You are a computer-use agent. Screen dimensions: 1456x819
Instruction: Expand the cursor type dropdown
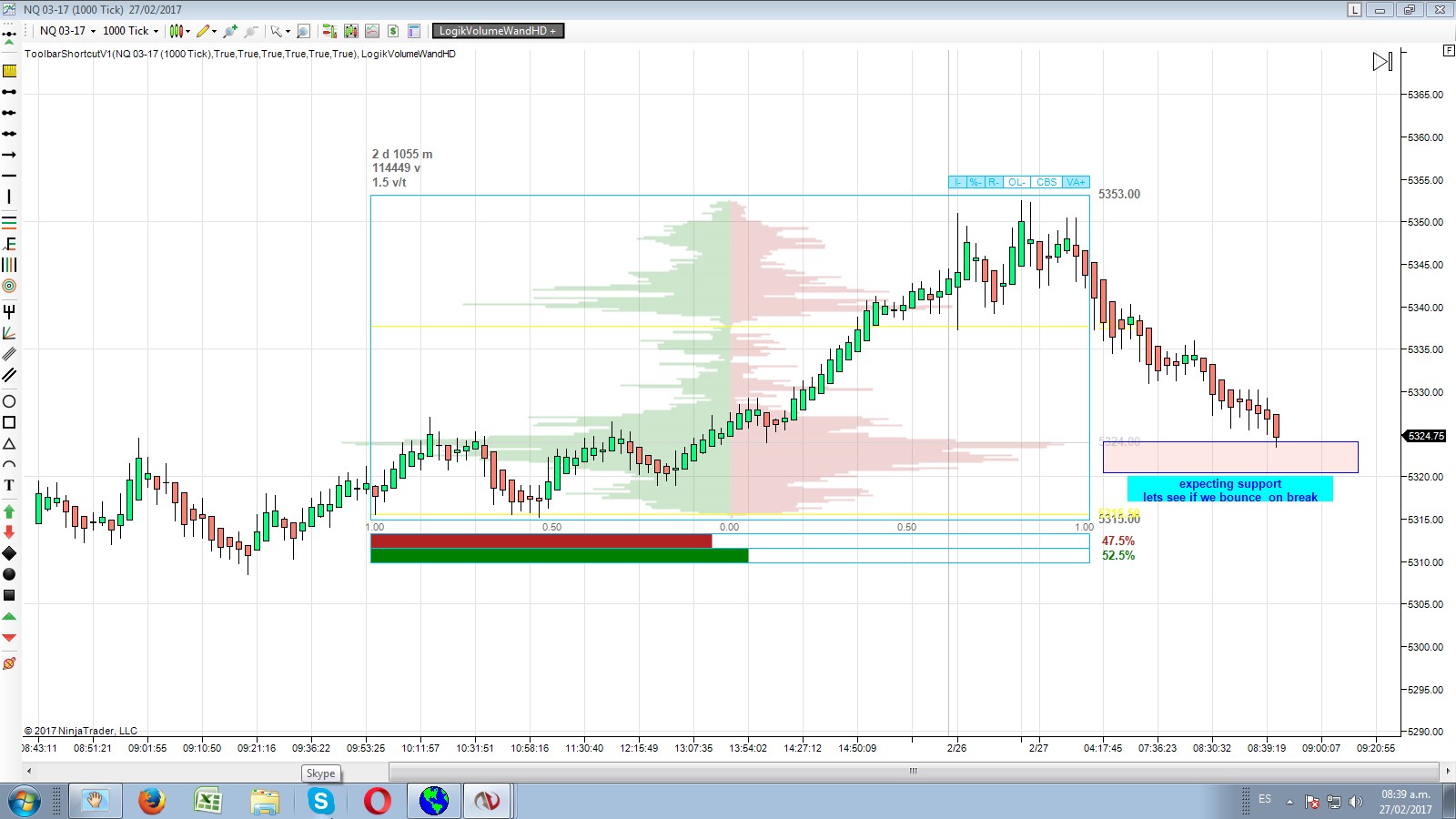[288, 31]
